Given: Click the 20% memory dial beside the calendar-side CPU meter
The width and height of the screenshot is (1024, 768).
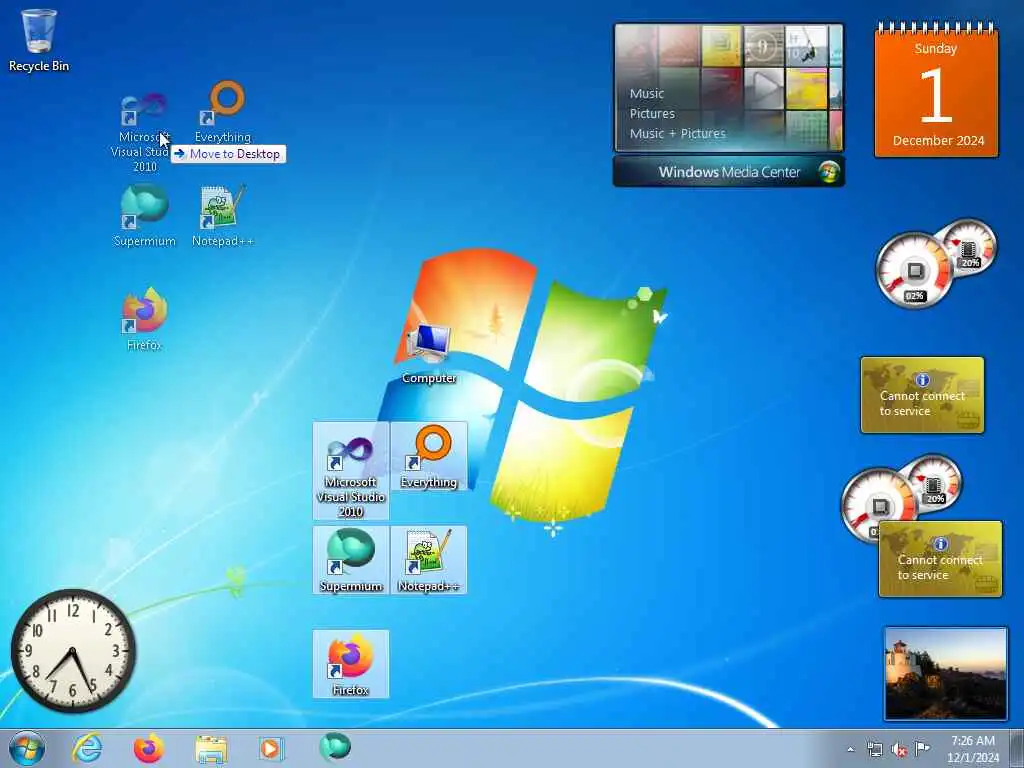Looking at the screenshot, I should [x=969, y=249].
